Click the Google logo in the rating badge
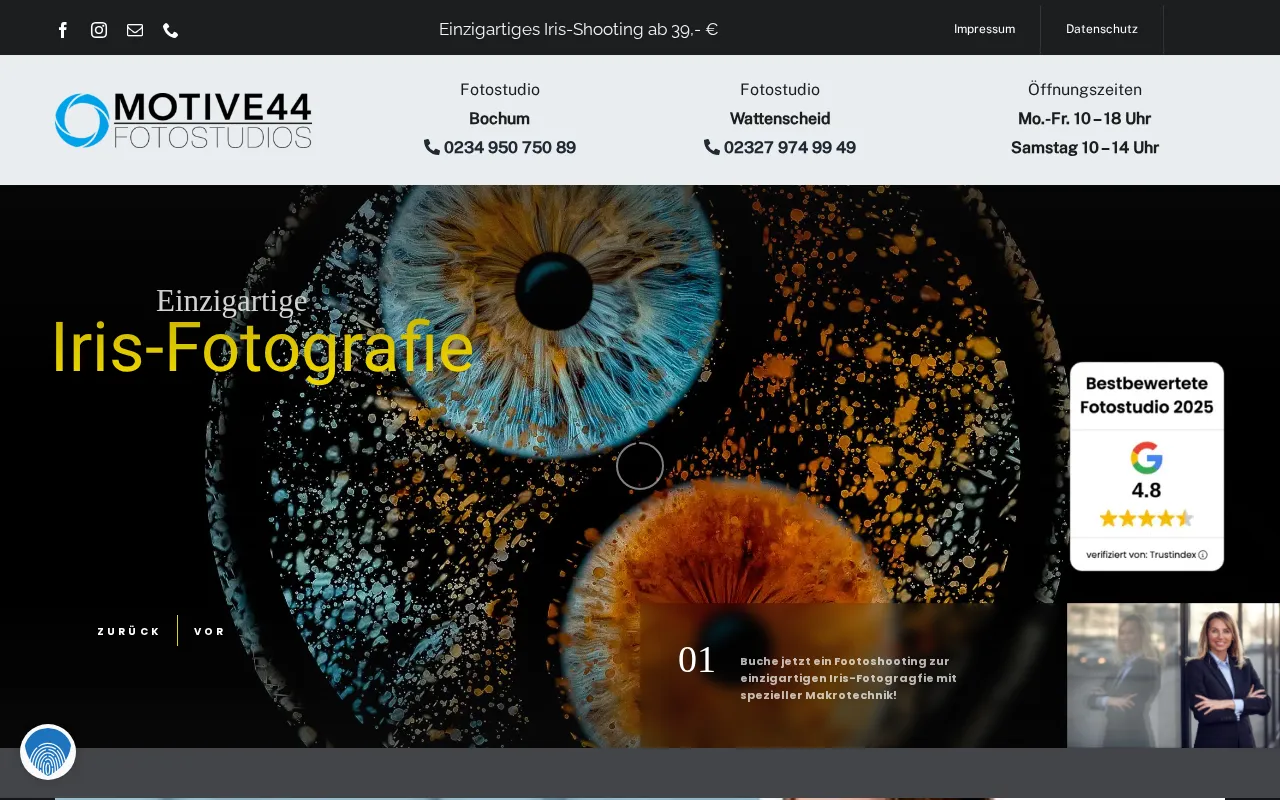This screenshot has width=1280, height=800. pos(1147,458)
